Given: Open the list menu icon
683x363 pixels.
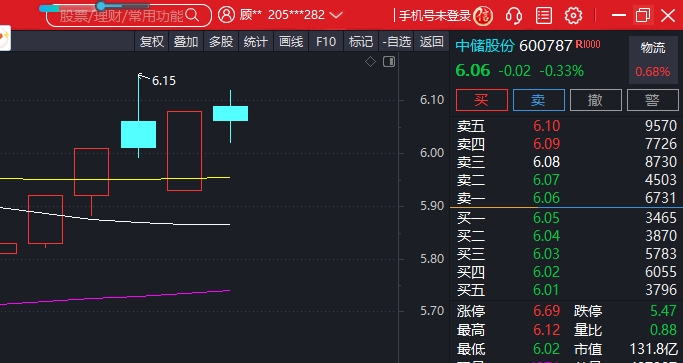Looking at the screenshot, I should pos(544,16).
